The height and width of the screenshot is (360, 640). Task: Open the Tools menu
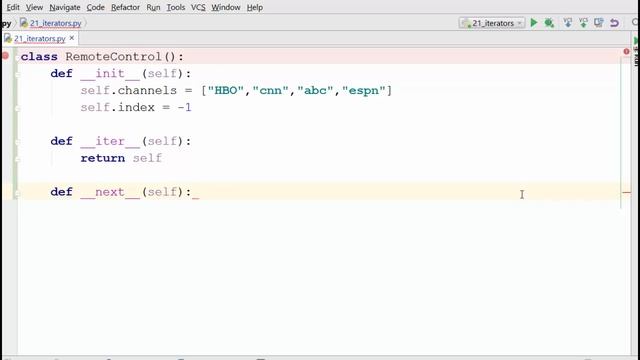tap(176, 7)
